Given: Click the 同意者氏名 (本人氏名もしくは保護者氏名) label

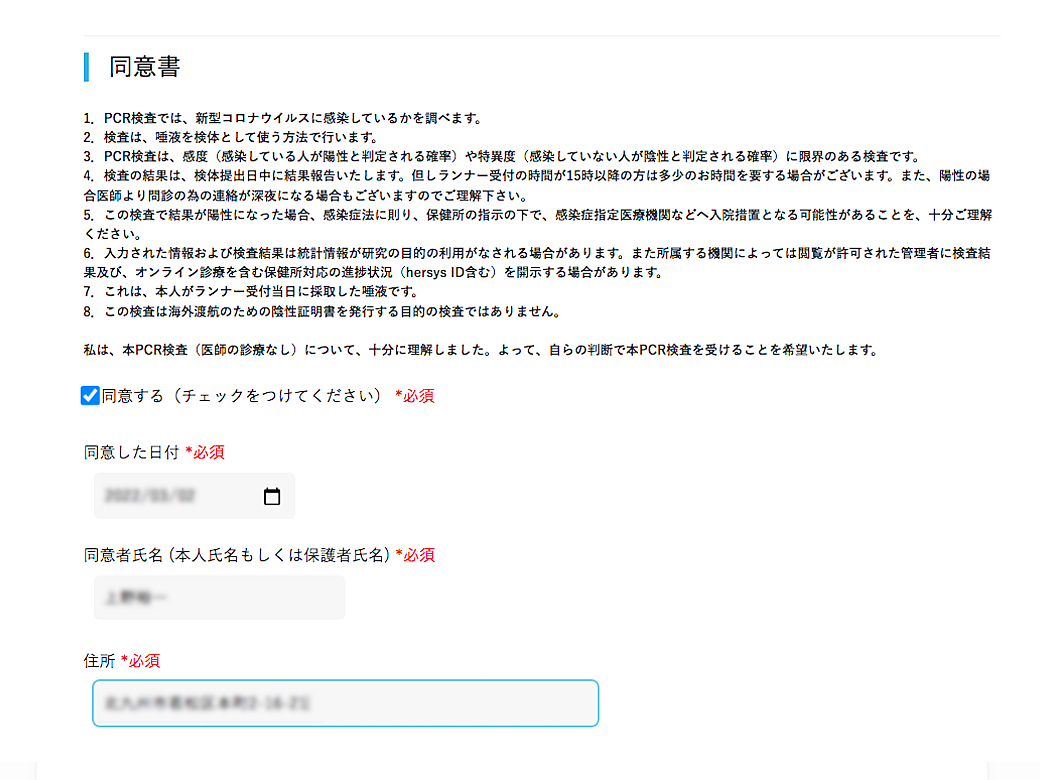Looking at the screenshot, I should (x=237, y=554).
